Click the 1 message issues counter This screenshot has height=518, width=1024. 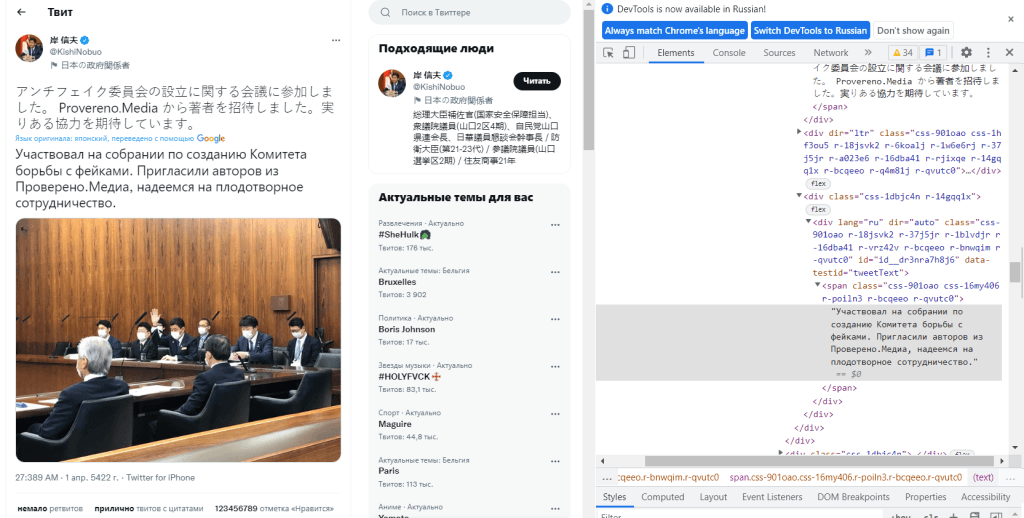[x=933, y=53]
